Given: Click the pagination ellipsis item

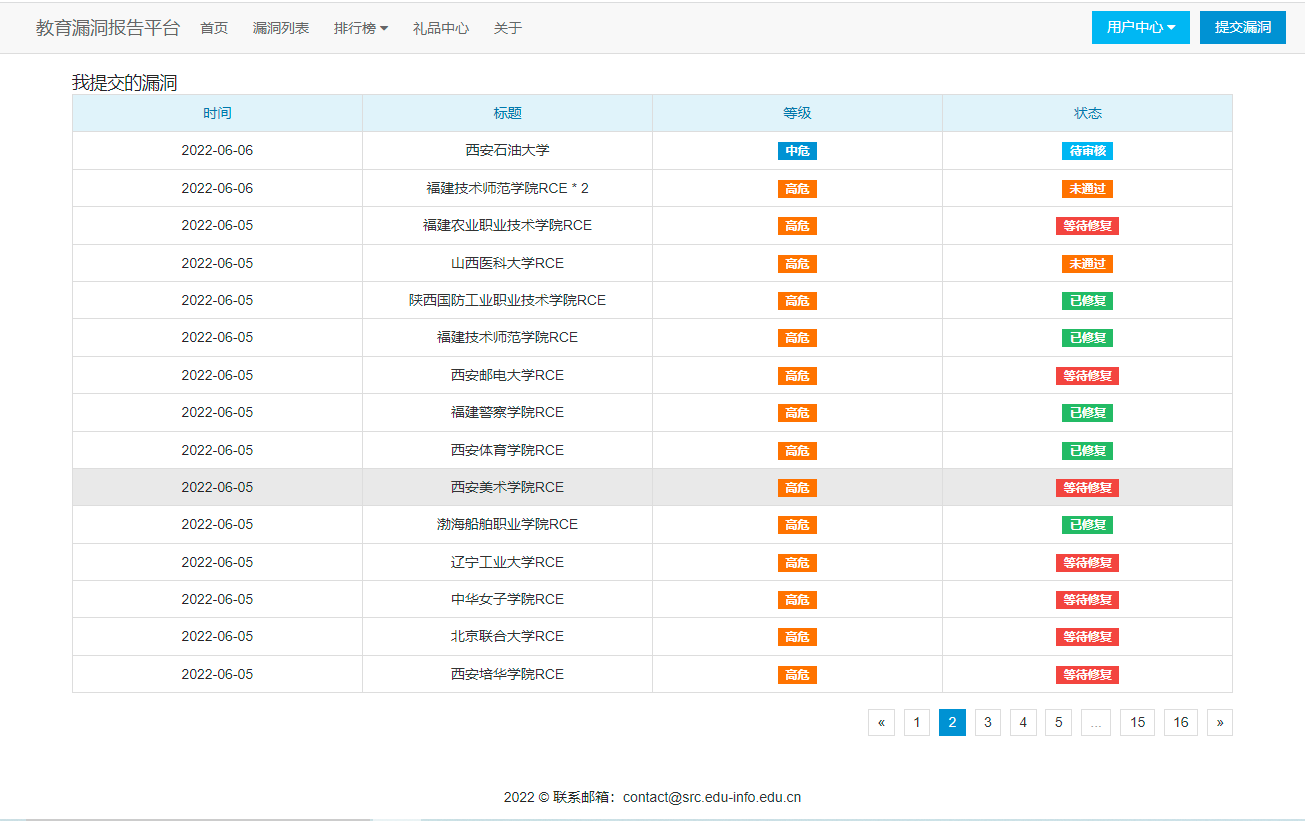Looking at the screenshot, I should [1096, 722].
